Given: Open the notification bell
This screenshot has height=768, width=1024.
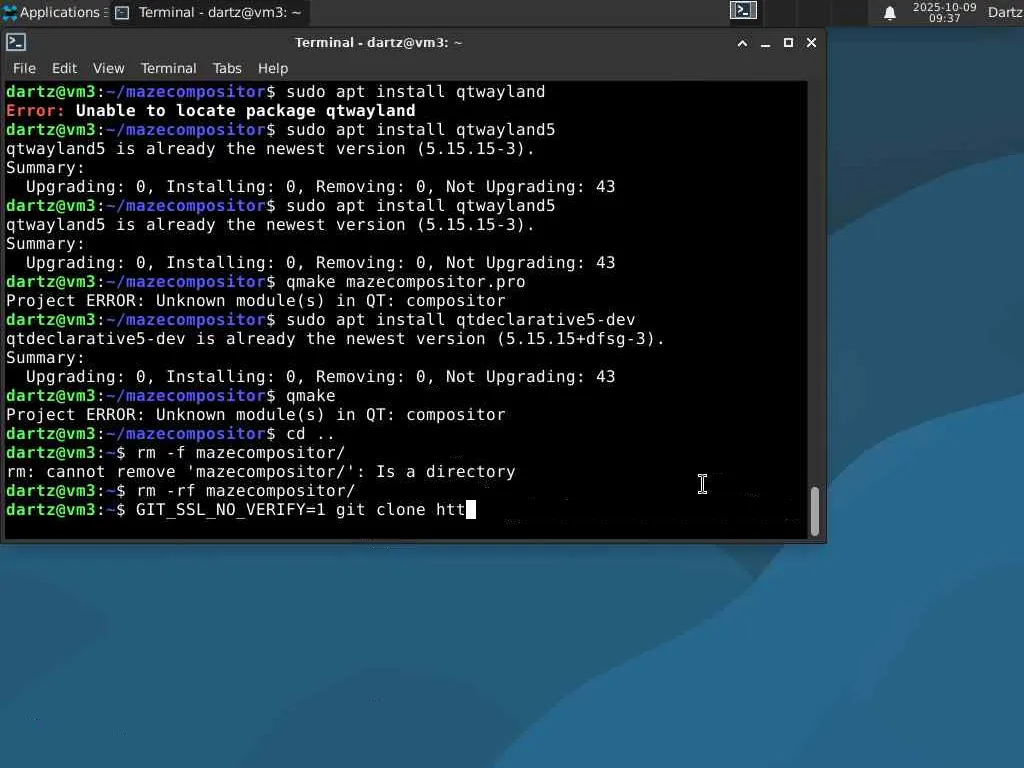Looking at the screenshot, I should pyautogui.click(x=889, y=13).
